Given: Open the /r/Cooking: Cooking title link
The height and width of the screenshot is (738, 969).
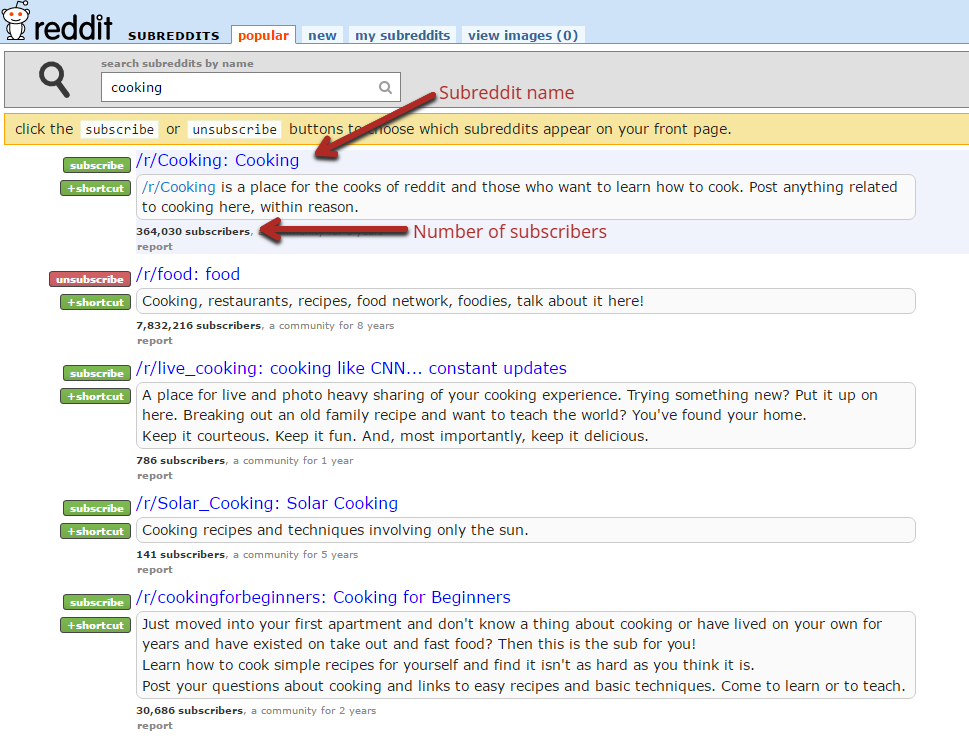Looking at the screenshot, I should point(218,160).
